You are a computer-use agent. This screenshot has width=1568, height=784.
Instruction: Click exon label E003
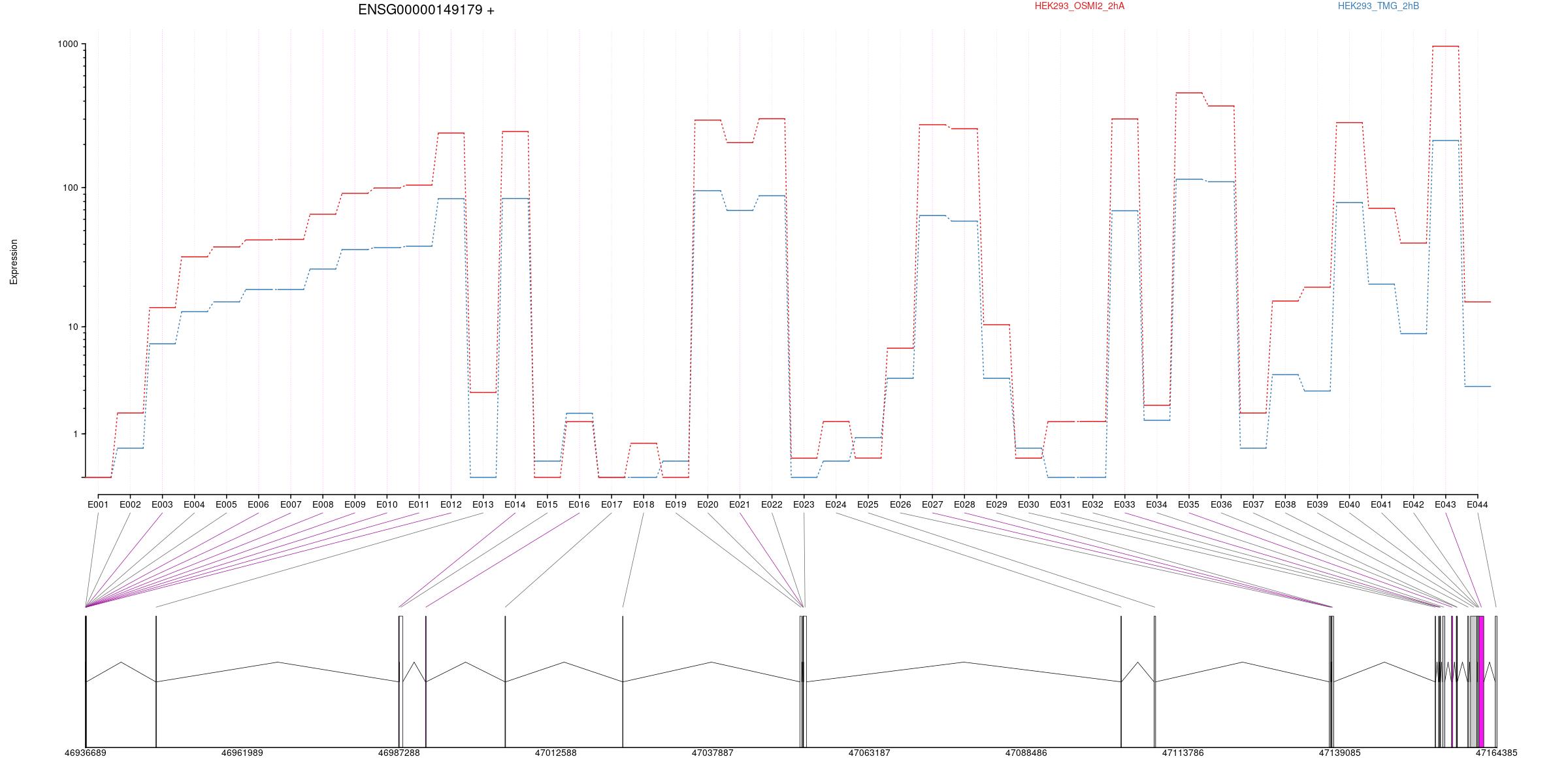162,504
